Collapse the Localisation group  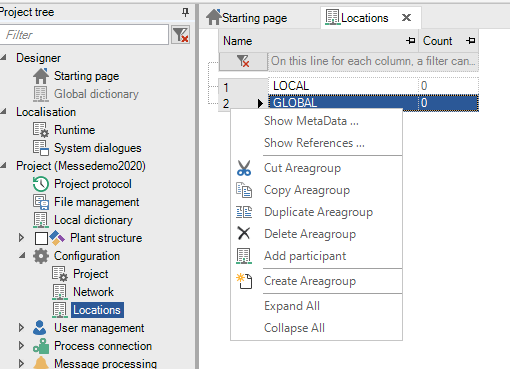(x=4, y=112)
